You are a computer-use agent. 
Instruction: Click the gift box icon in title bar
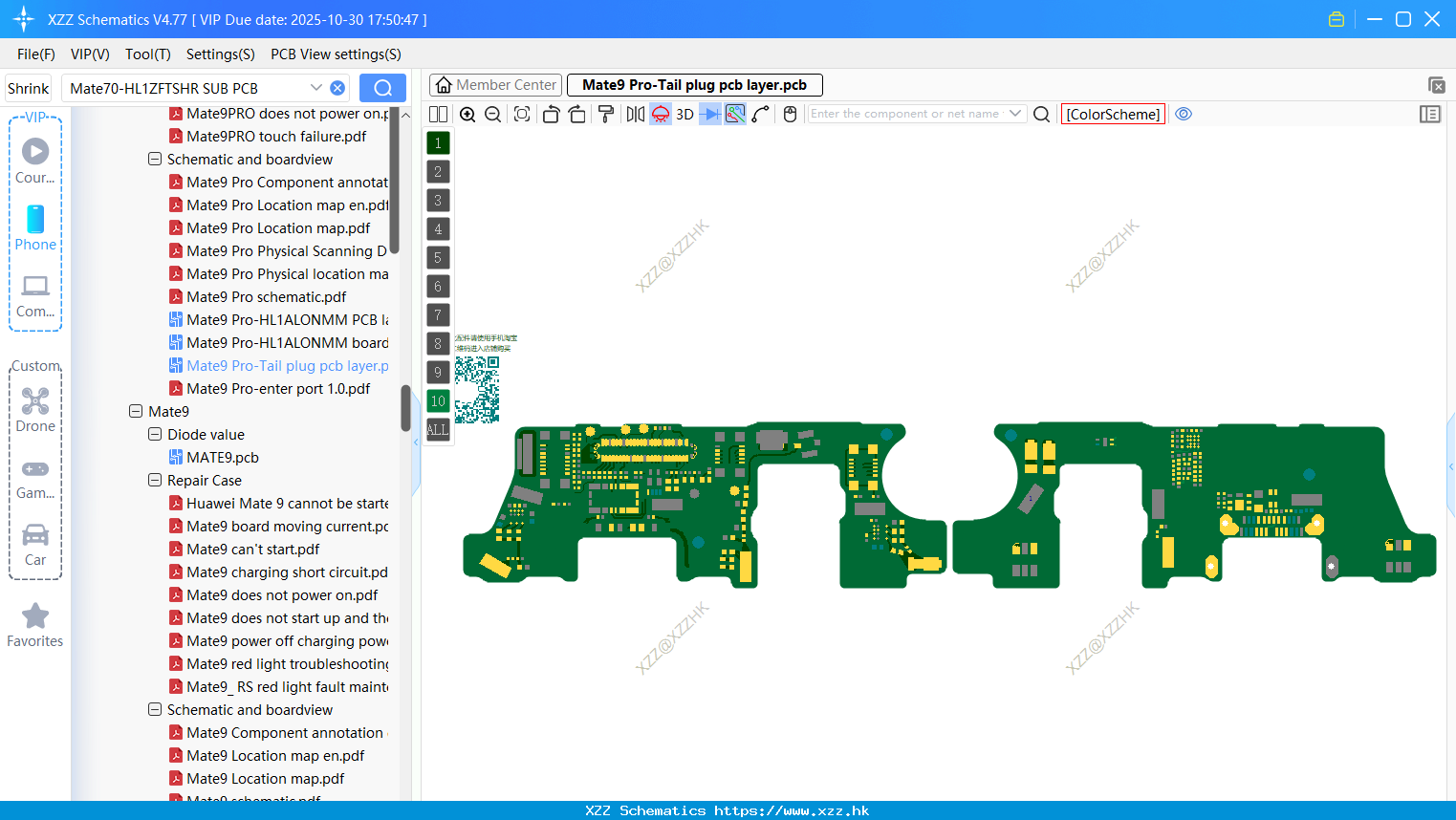1336,19
